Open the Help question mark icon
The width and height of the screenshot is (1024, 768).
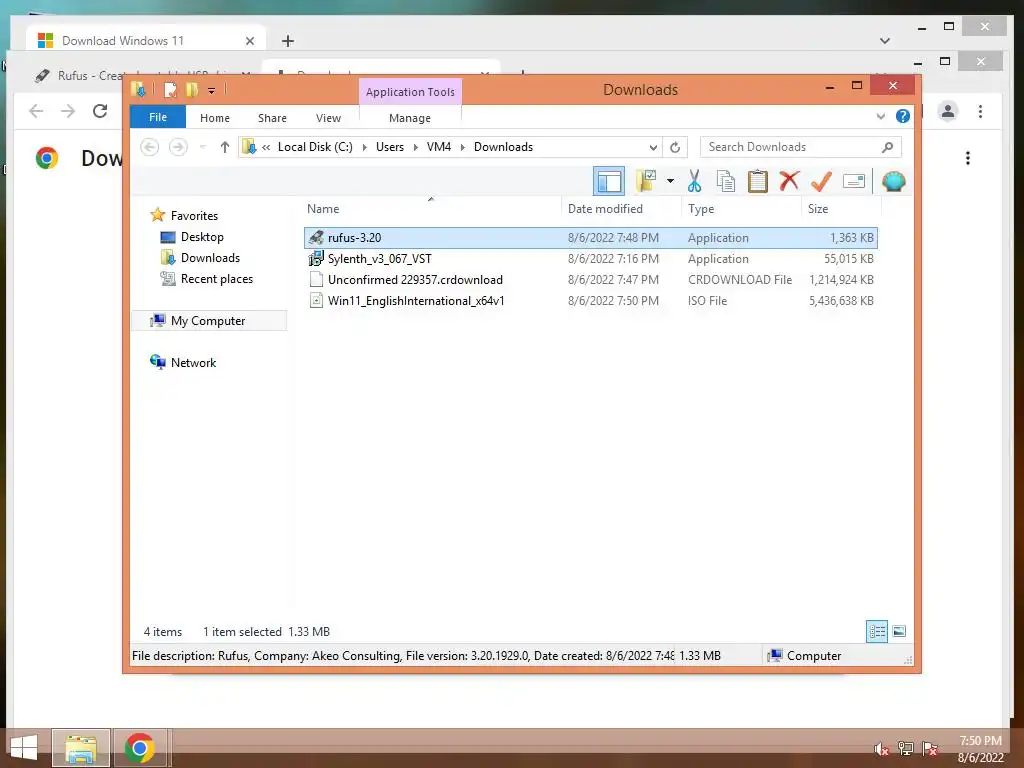pos(903,116)
